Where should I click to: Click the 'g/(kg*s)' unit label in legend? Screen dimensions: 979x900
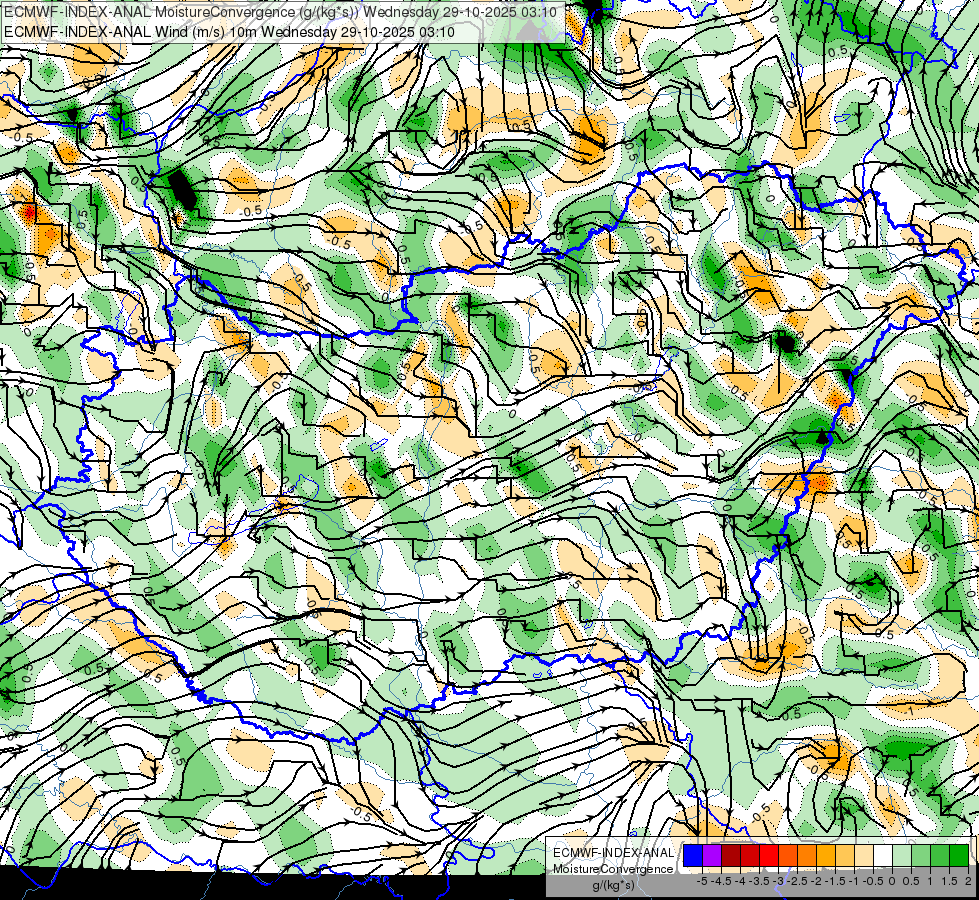tap(613, 885)
